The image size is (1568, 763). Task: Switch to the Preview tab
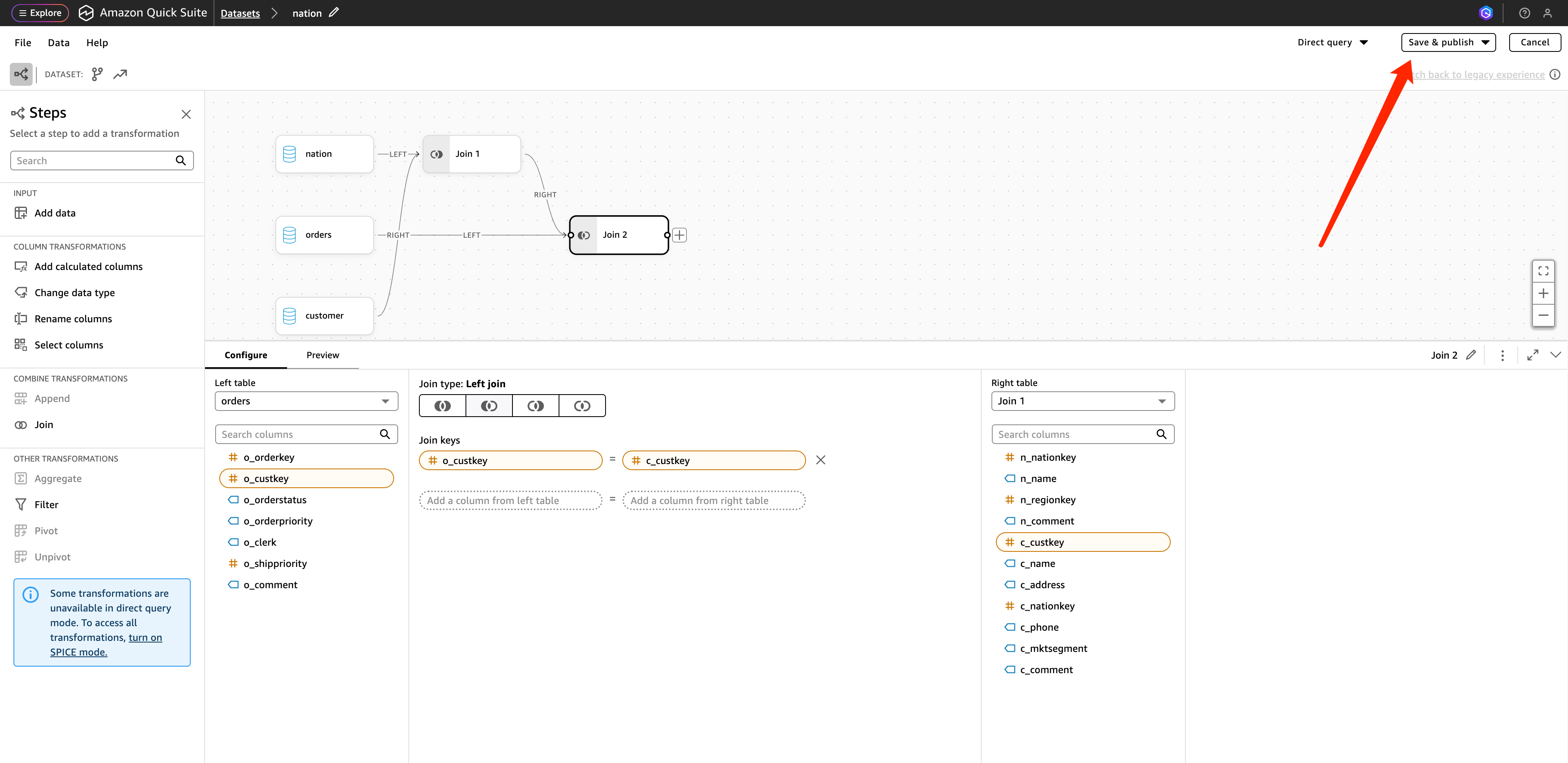tap(323, 355)
